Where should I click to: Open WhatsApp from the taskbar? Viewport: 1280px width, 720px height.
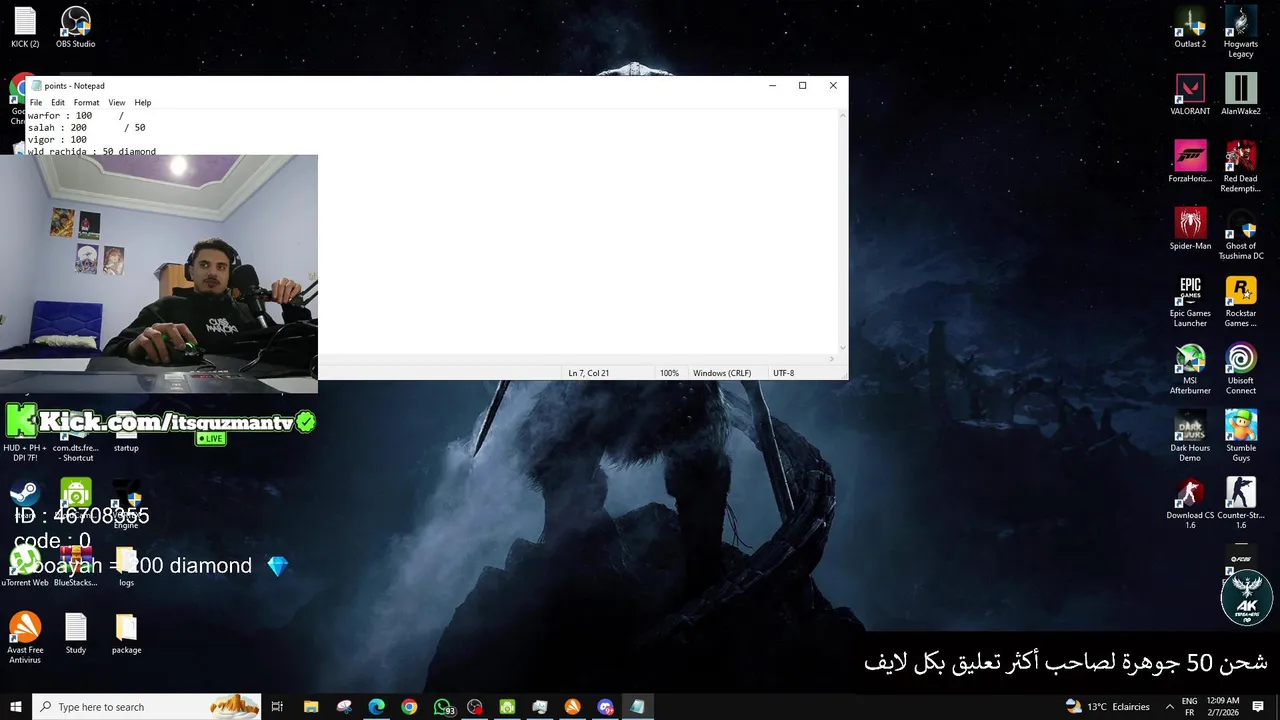tap(442, 707)
